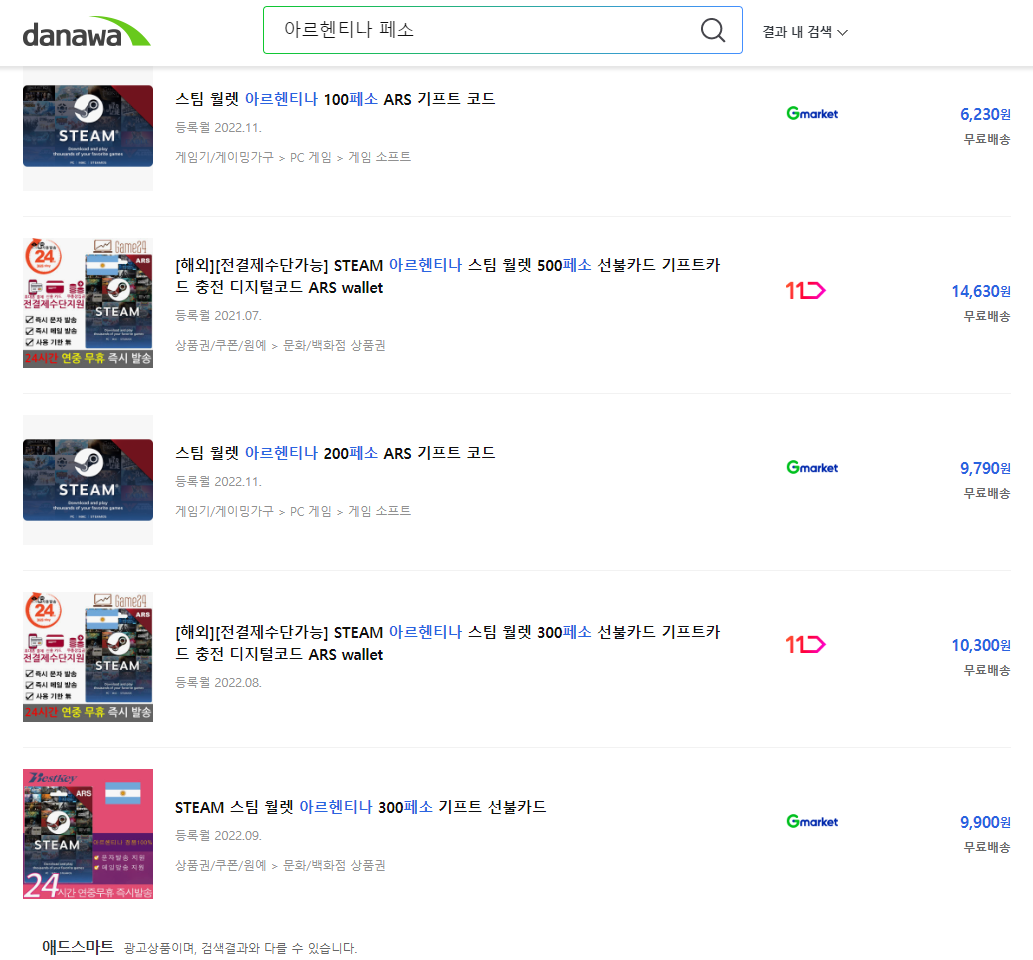Open the 게임 소프트 category for the 200페소 item
This screenshot has height=960, width=1033.
[379, 511]
